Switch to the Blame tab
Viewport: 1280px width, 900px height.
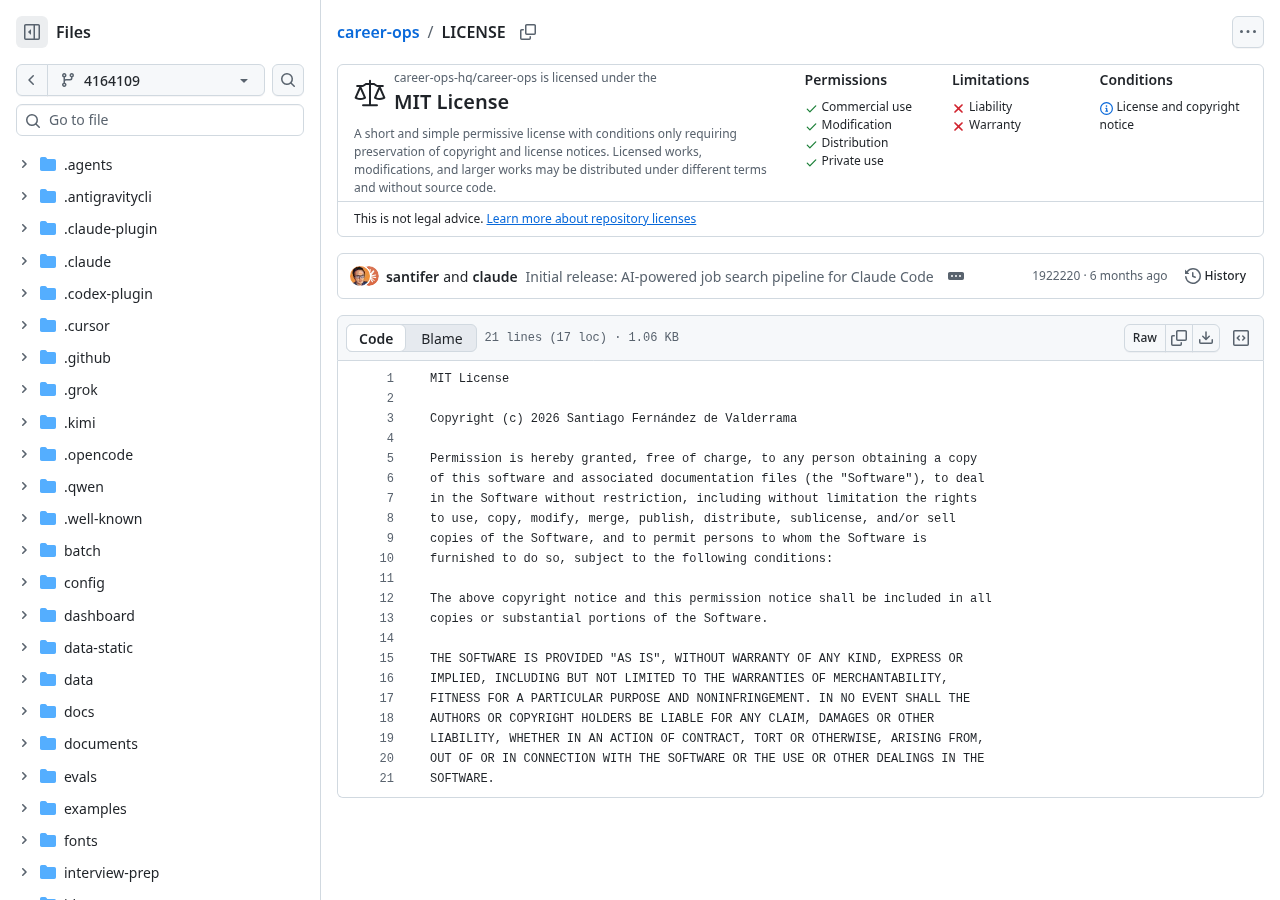click(441, 338)
